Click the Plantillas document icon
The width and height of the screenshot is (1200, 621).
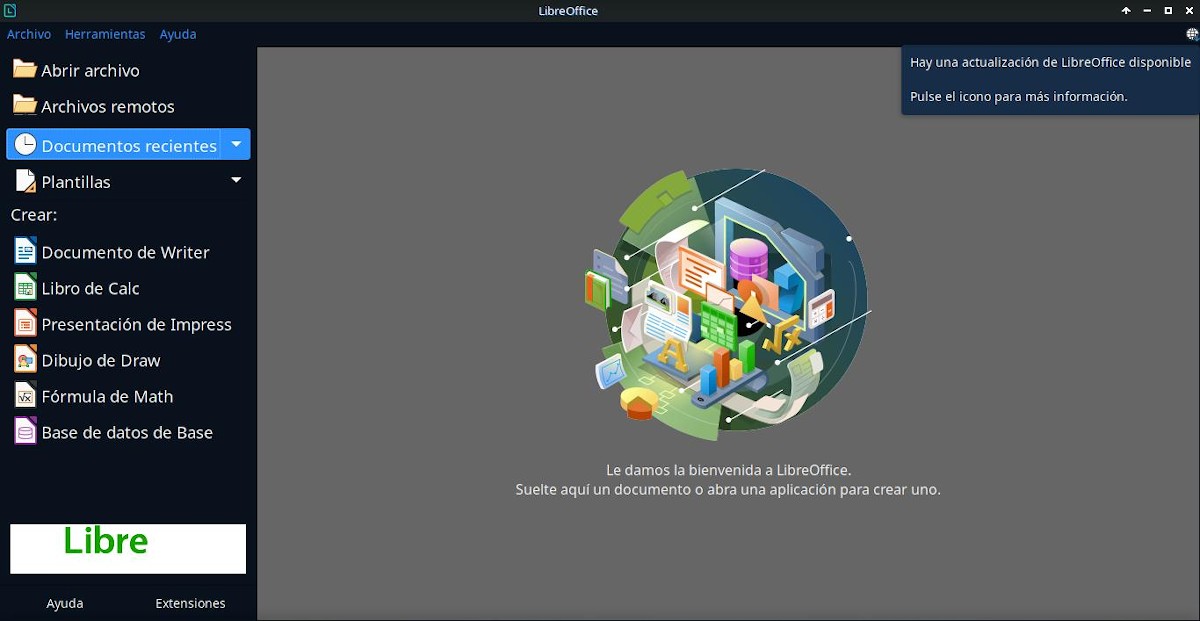24,181
